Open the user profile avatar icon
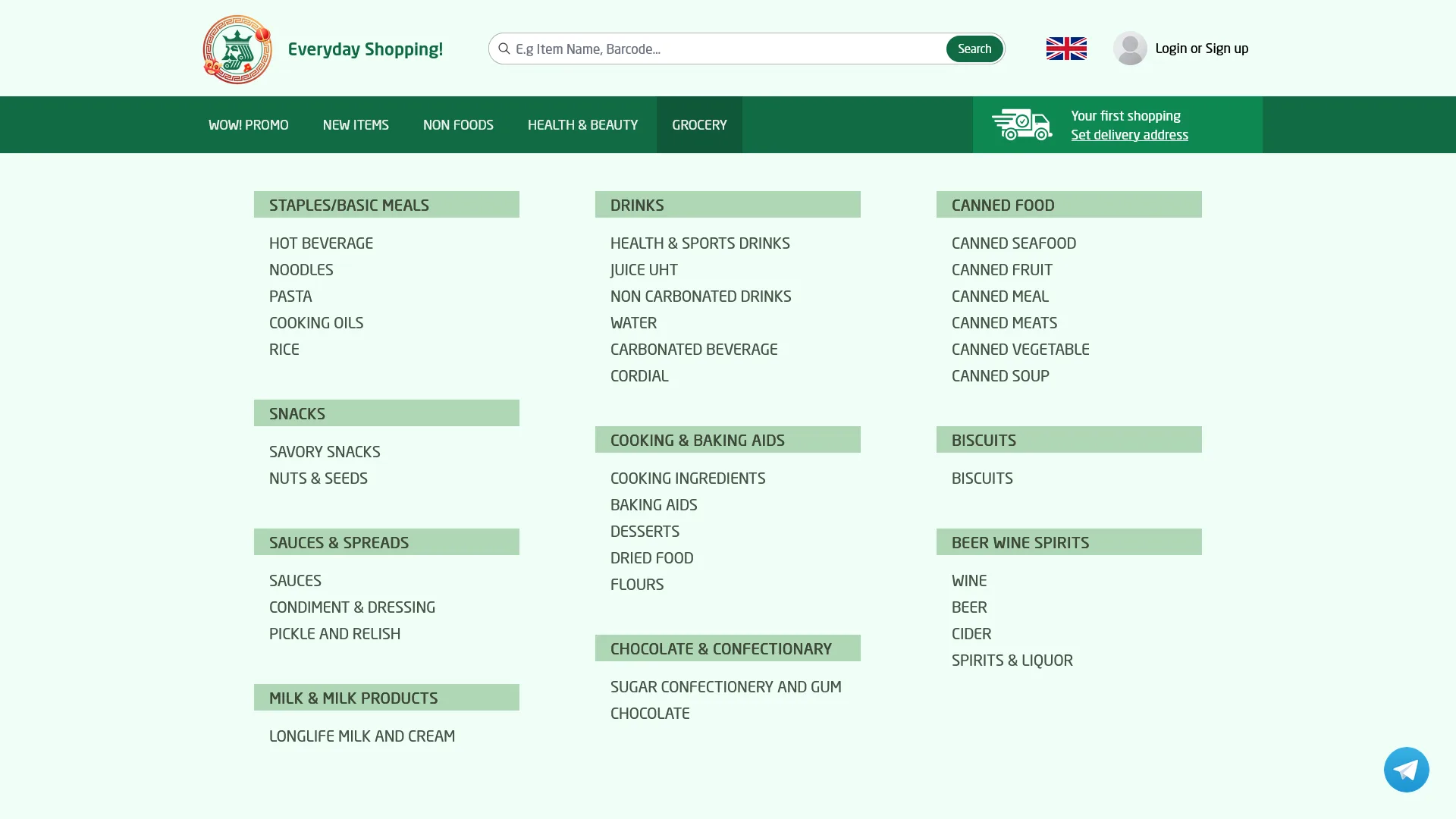This screenshot has height=819, width=1456. tap(1130, 48)
